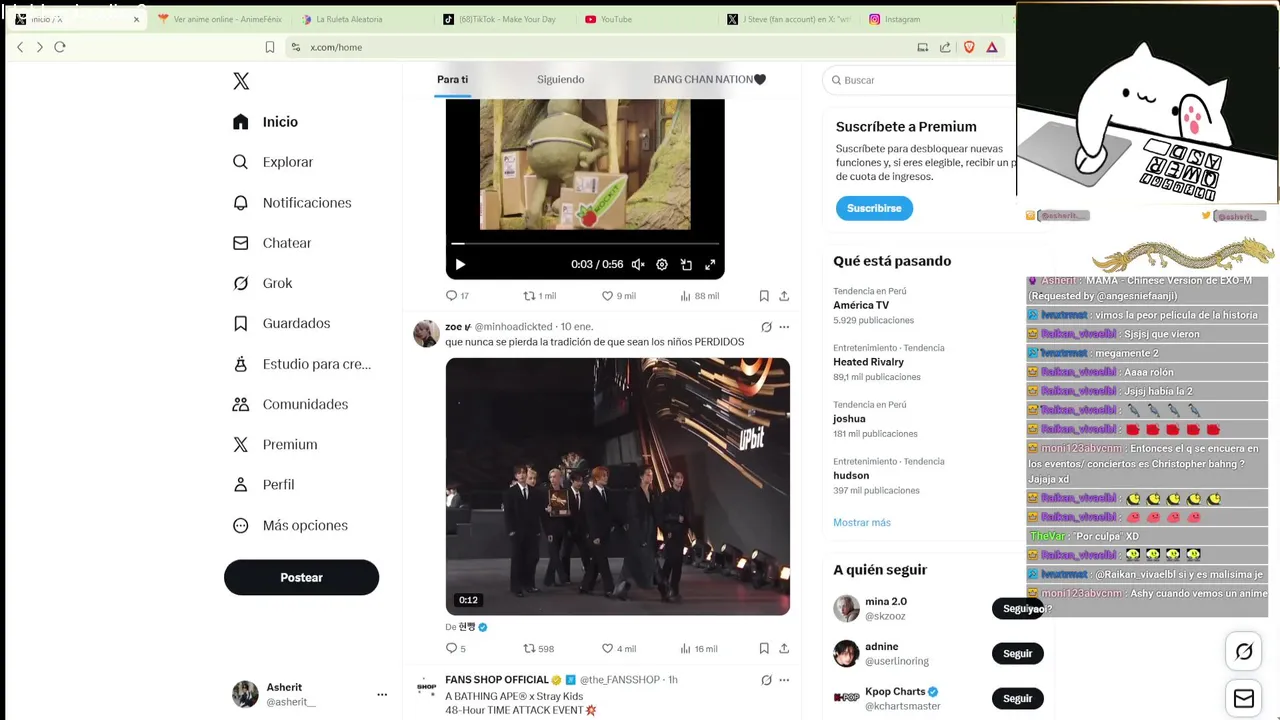Bookmark zoe's post
Image resolution: width=1280 pixels, height=720 pixels.
tap(764, 649)
